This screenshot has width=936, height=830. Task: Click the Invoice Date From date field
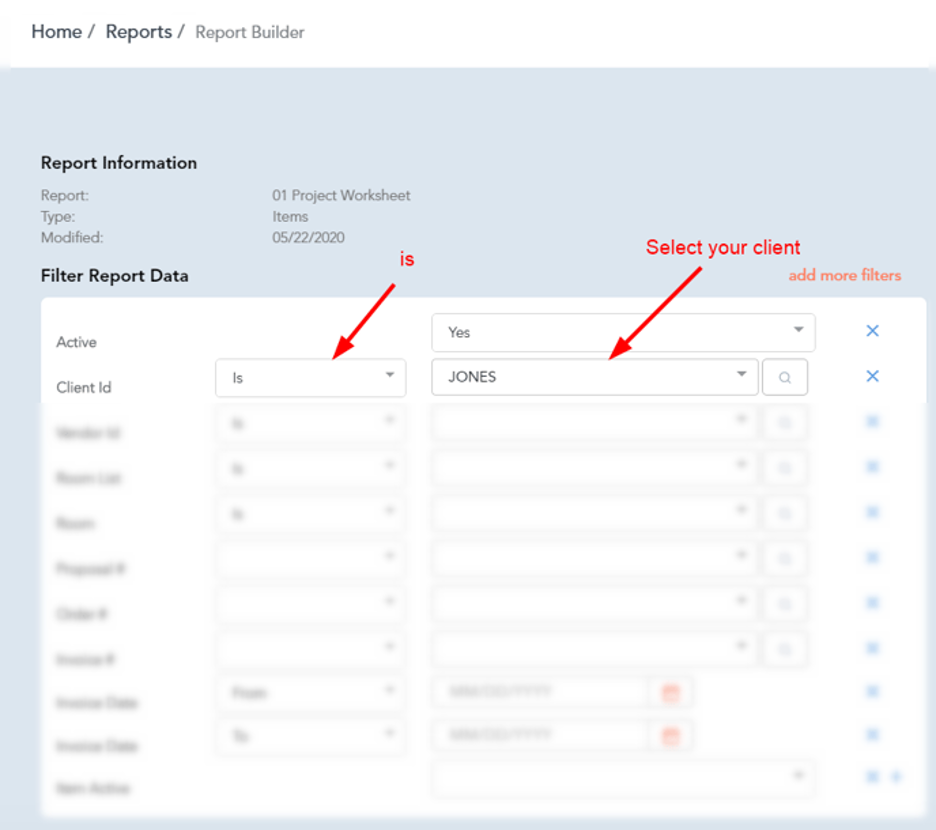540,691
